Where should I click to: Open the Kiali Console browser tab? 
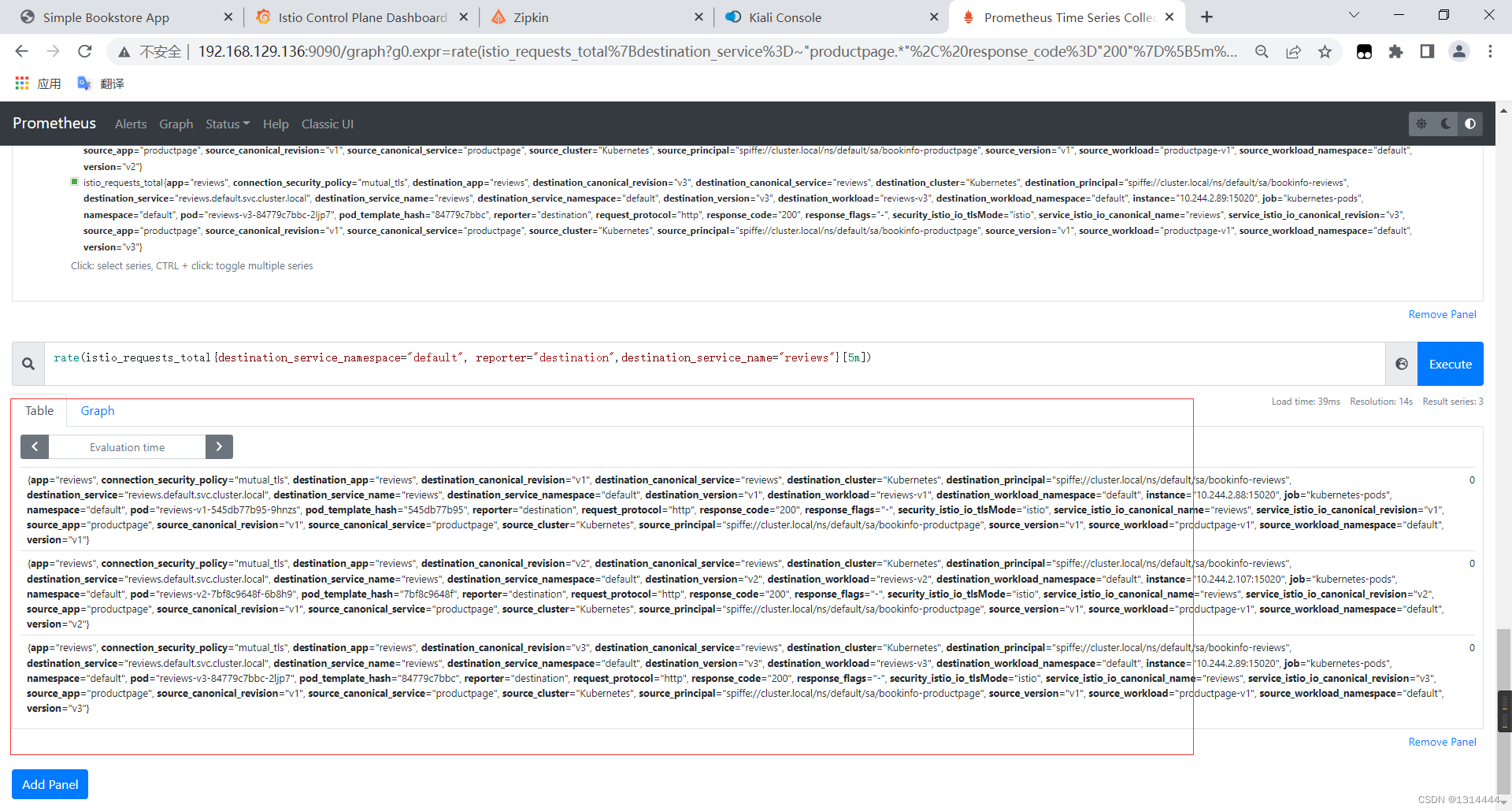click(x=784, y=17)
